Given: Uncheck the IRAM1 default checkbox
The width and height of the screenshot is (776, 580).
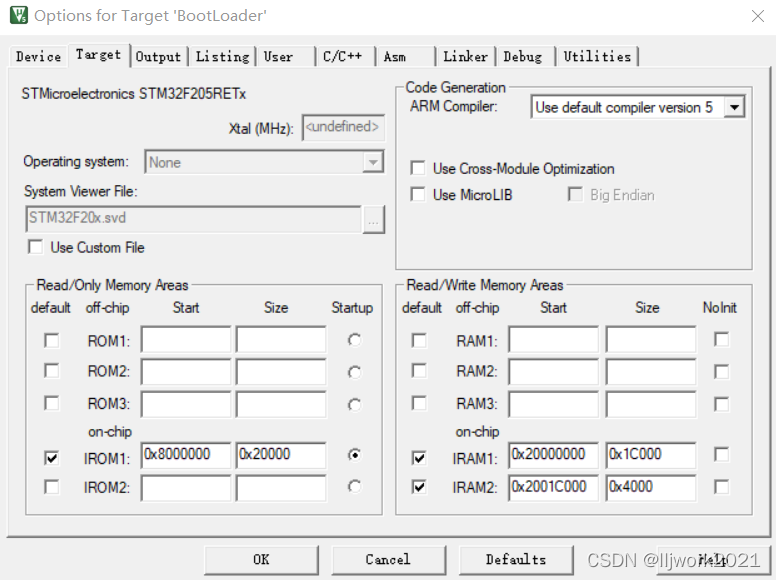Looking at the screenshot, I should 419,458.
